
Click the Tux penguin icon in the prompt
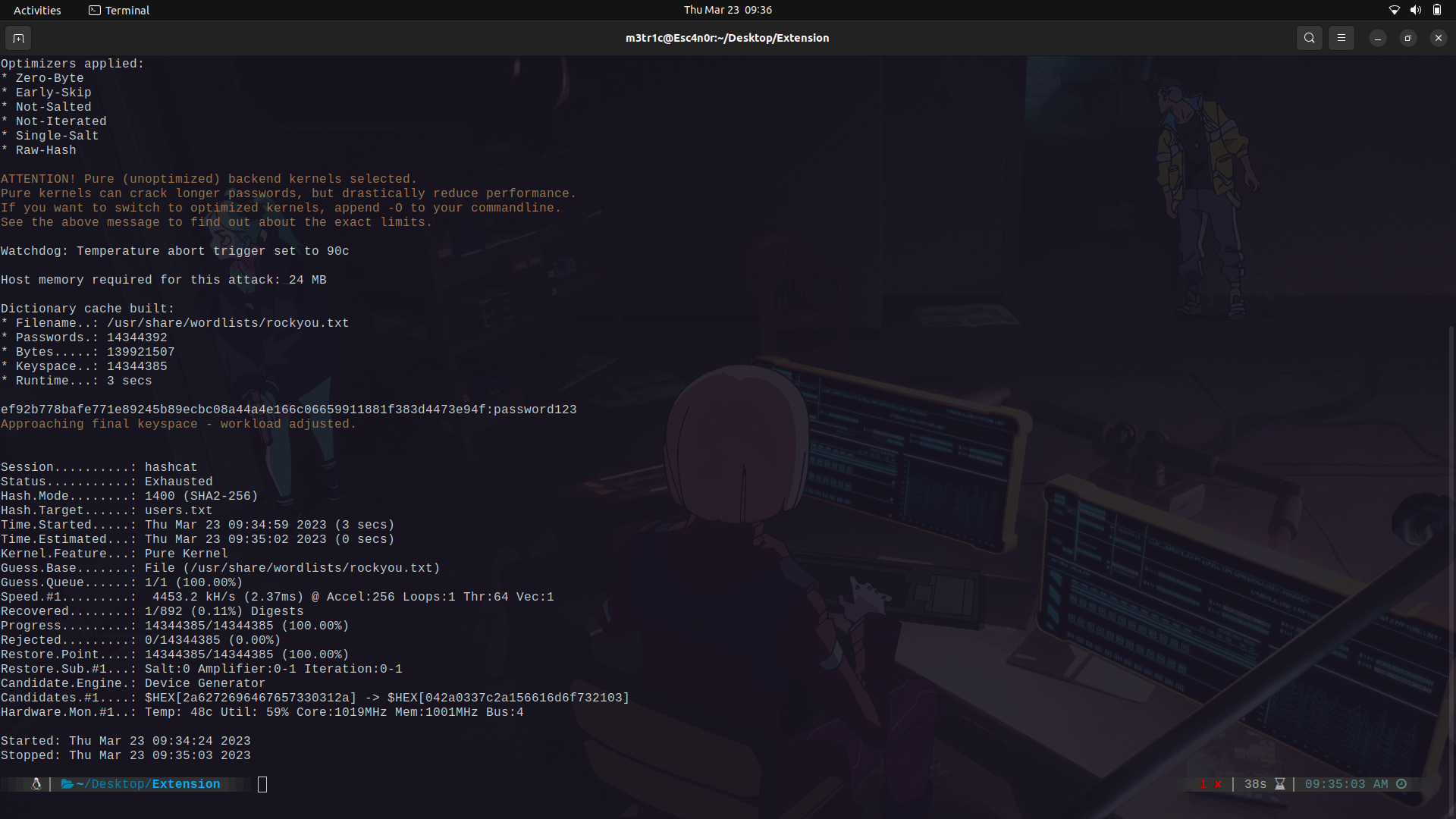(x=35, y=784)
